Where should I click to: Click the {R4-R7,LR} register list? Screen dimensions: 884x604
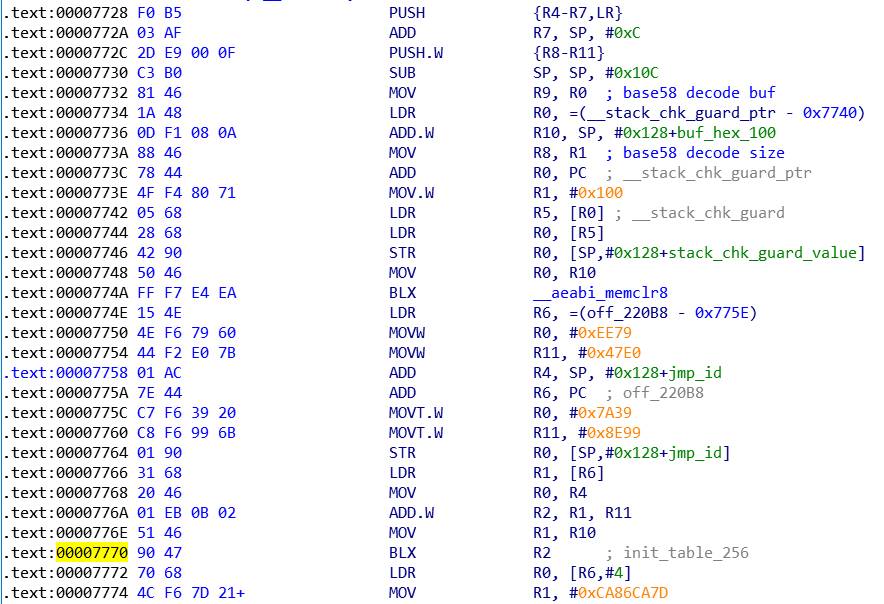pos(578,13)
